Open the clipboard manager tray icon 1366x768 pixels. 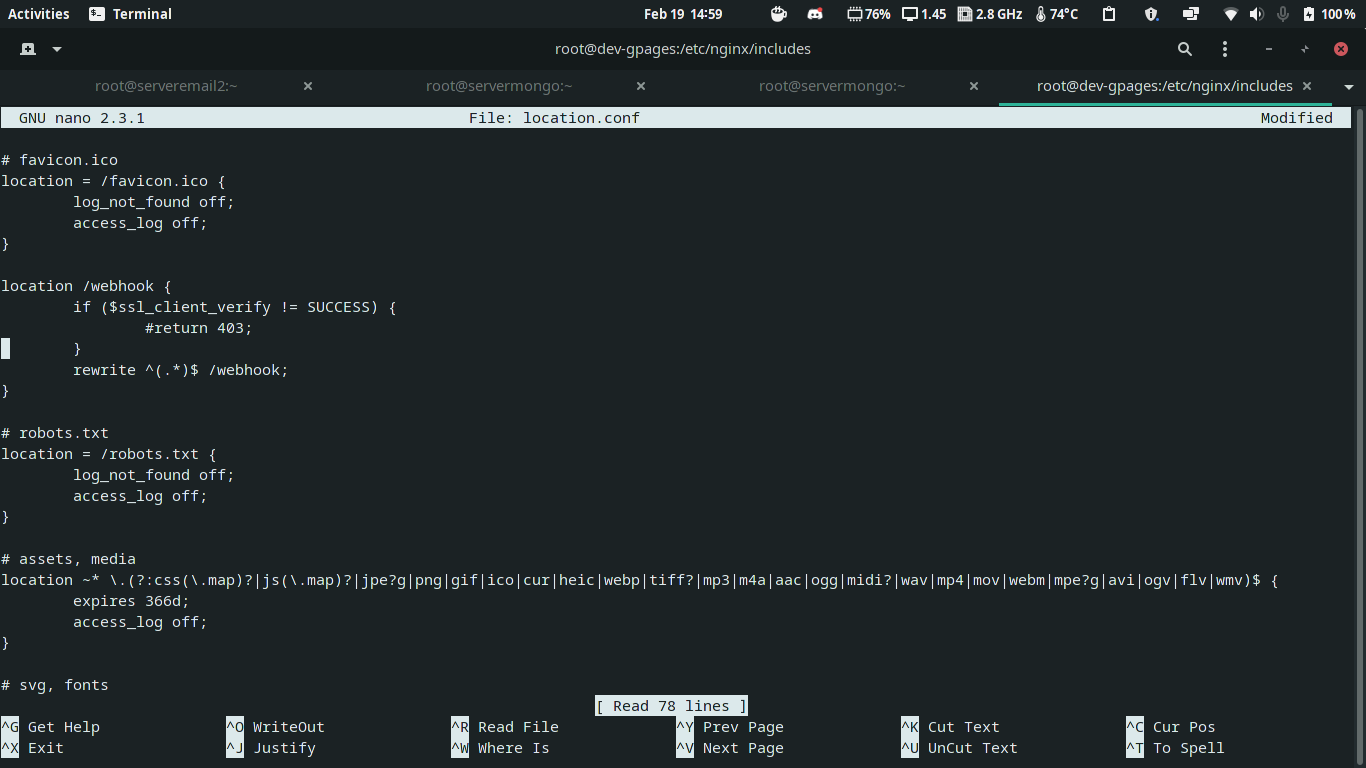pos(1109,14)
